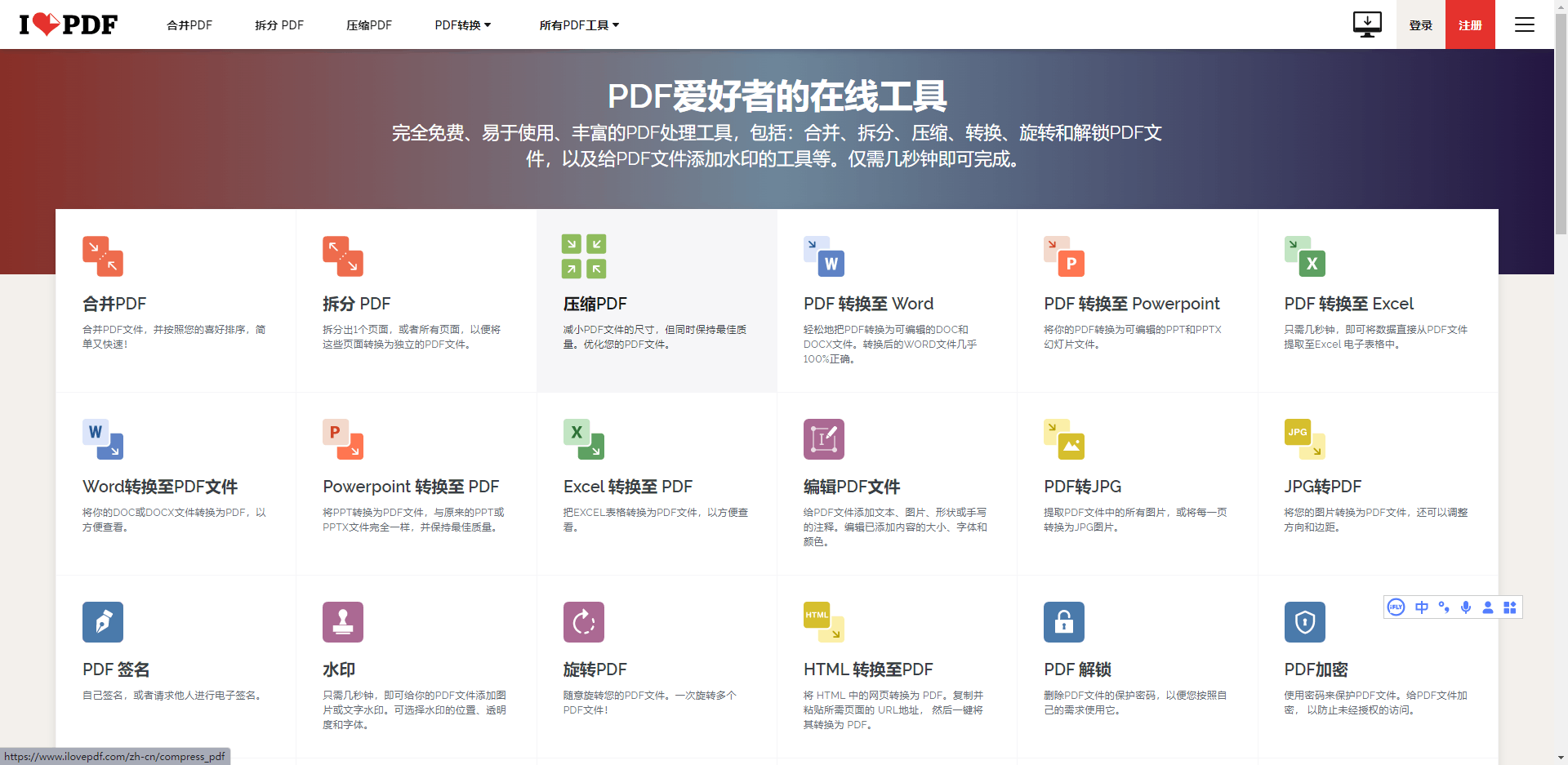
Task: Open the PDF 转换至 Word title link
Action: tap(868, 304)
